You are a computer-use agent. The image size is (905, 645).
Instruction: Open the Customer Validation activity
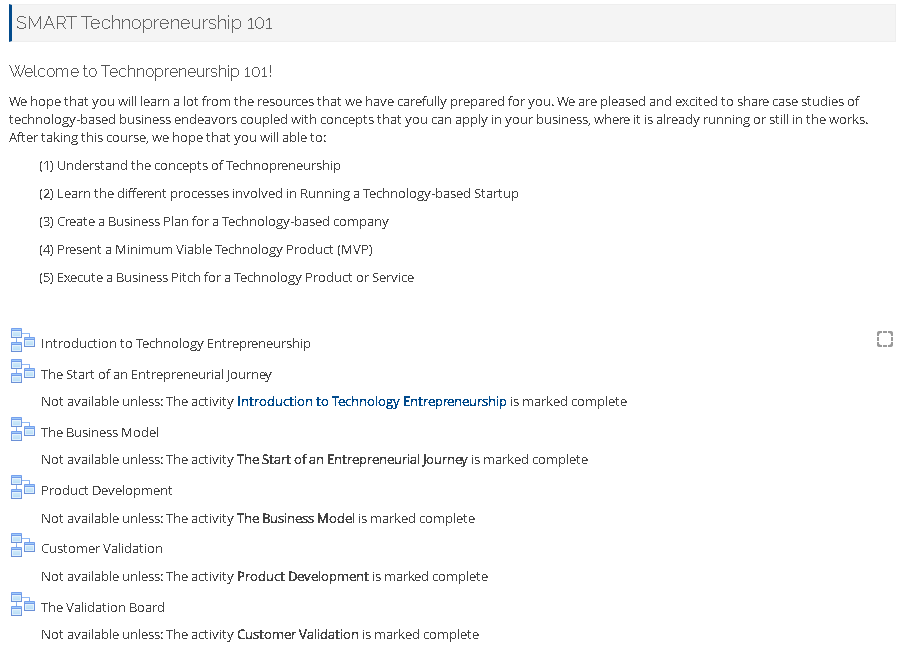(x=102, y=548)
